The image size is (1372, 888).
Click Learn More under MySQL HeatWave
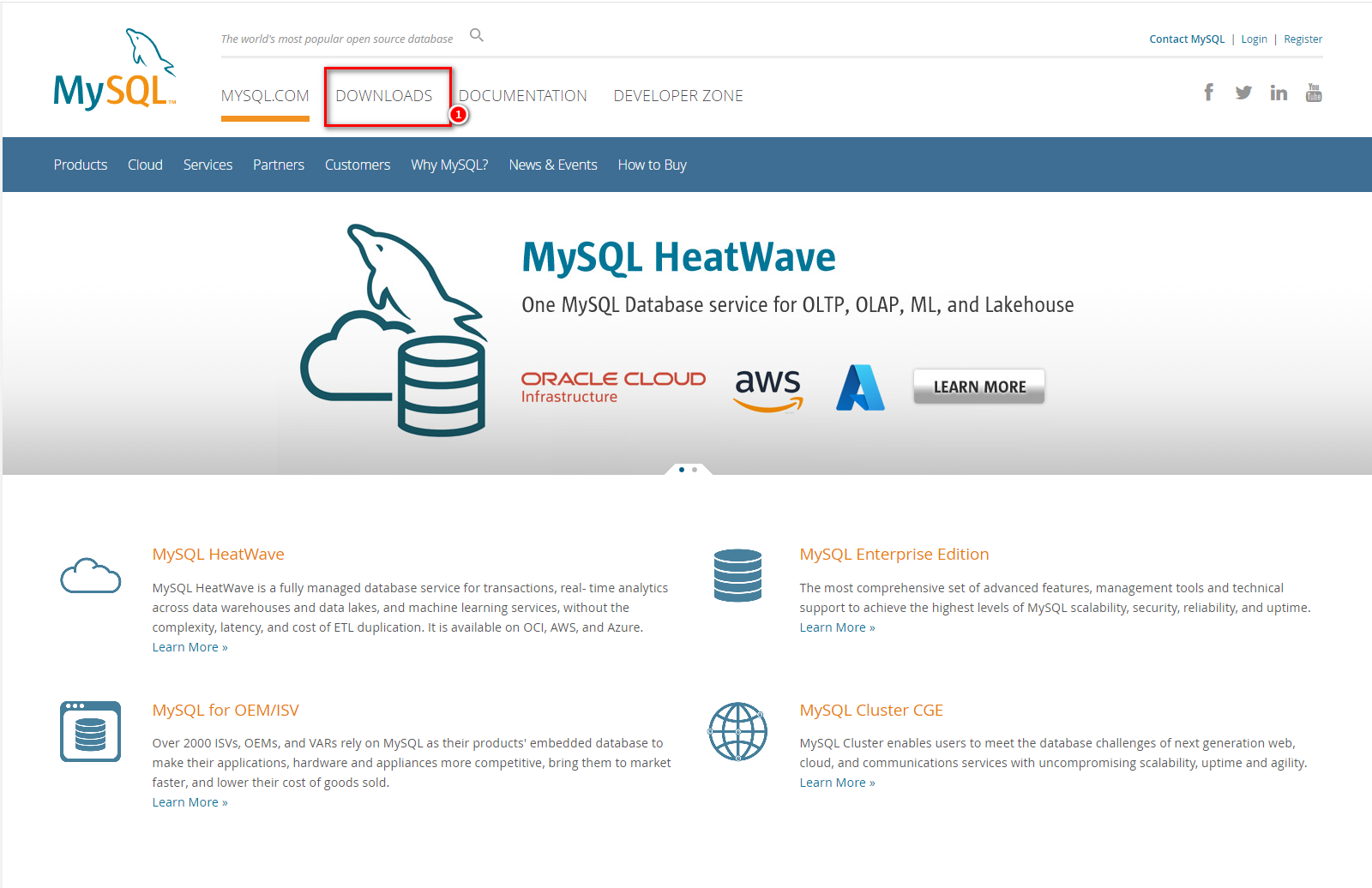click(x=190, y=647)
